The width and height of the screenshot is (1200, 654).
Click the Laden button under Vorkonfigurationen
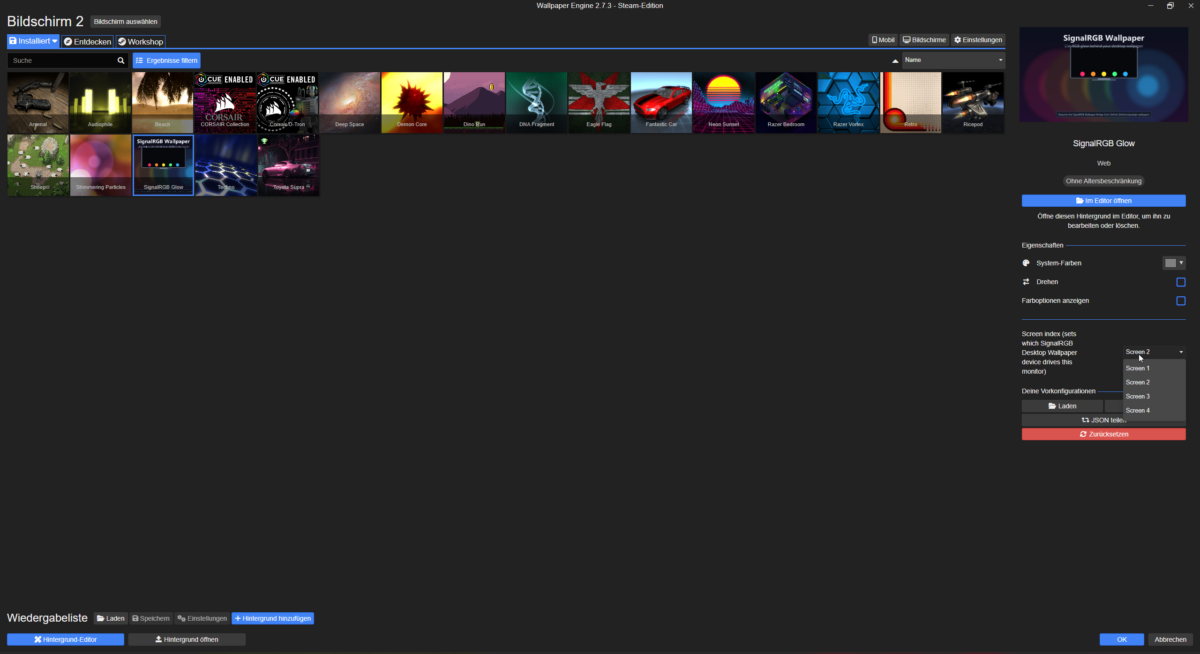click(1062, 406)
